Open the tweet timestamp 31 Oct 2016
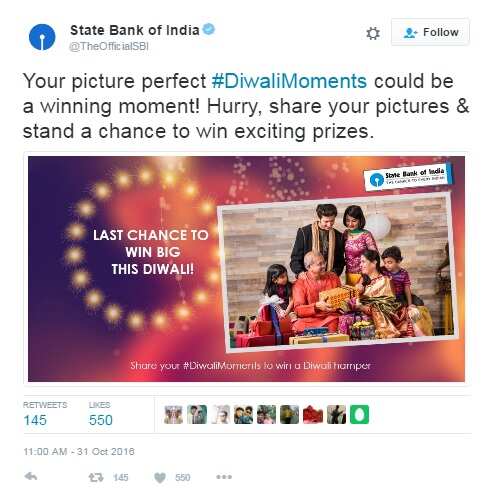This screenshot has width=491, height=503. coord(79,451)
